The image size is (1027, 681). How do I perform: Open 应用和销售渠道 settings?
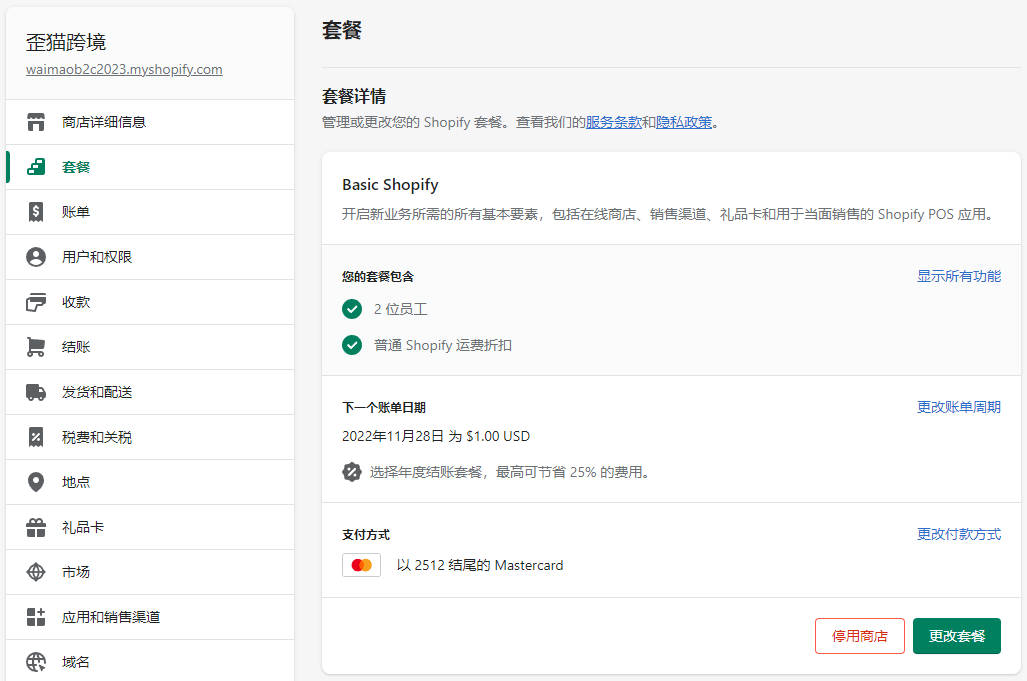click(x=150, y=617)
